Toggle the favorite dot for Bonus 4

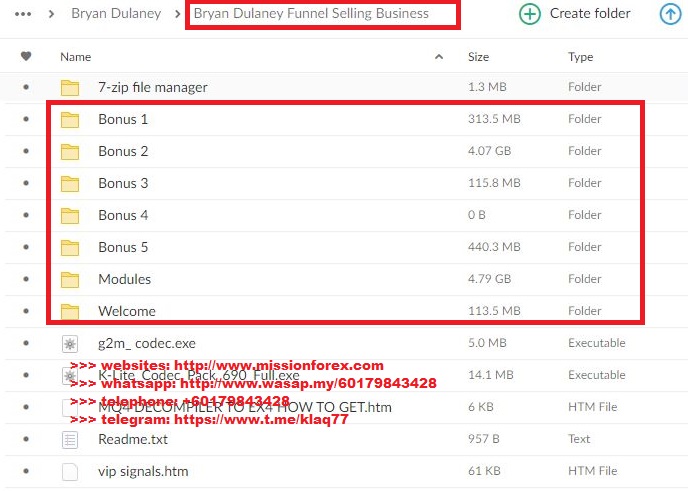point(26,215)
